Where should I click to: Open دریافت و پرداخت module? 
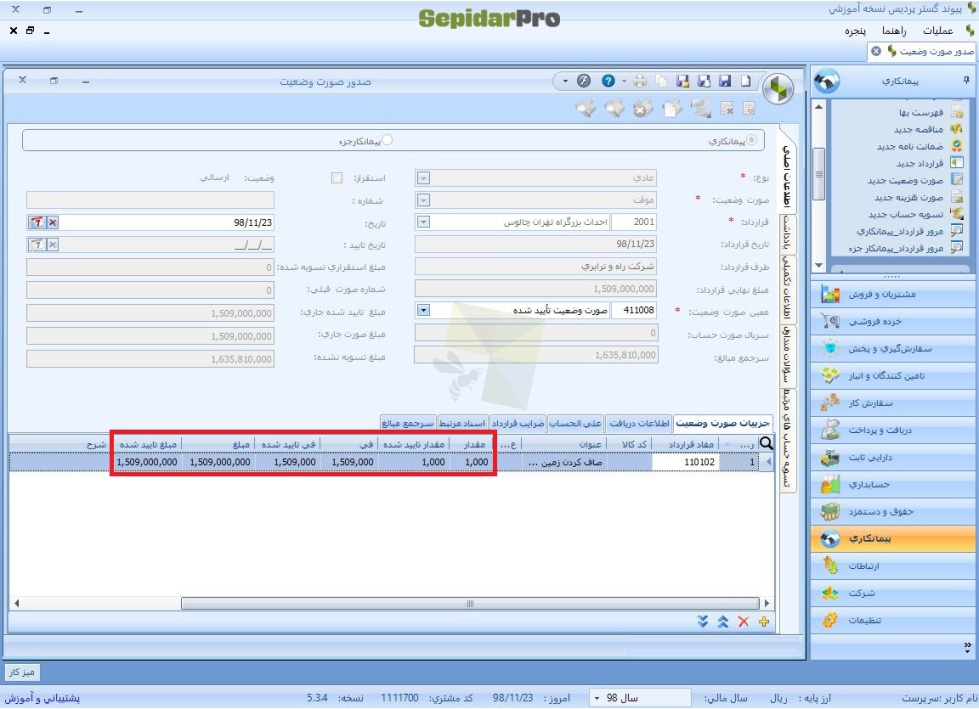pyautogui.click(x=894, y=430)
